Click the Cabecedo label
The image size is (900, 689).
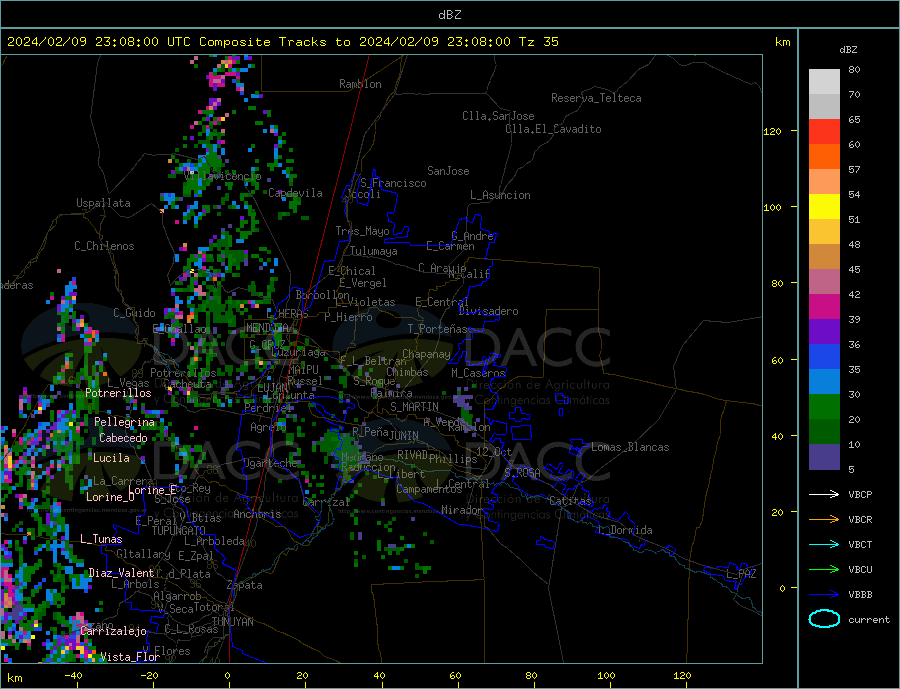click(x=123, y=439)
